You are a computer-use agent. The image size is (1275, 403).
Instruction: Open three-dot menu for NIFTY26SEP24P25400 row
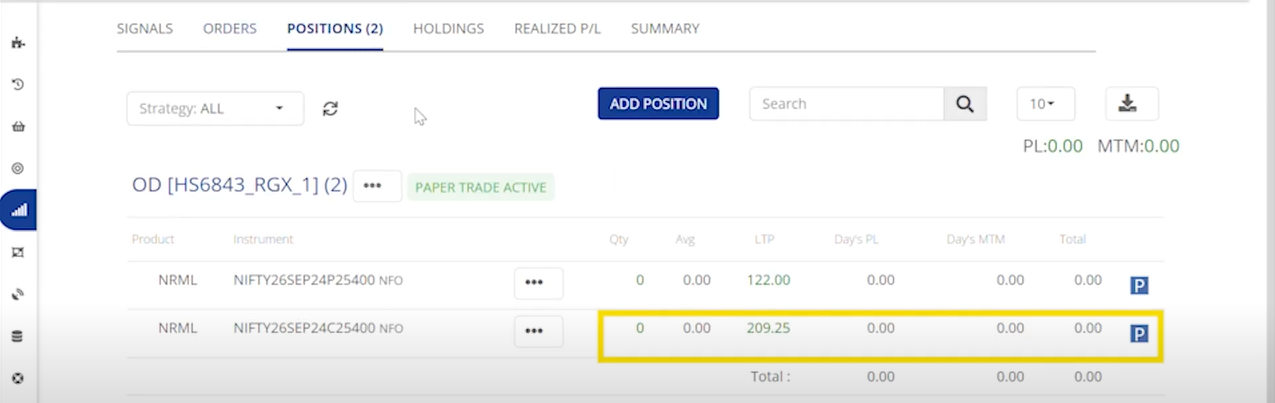(538, 283)
